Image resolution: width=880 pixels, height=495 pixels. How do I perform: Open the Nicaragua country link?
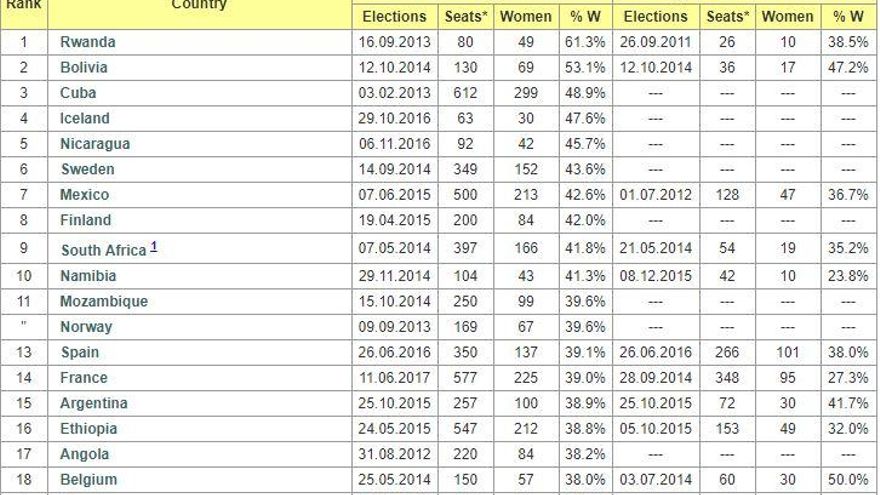click(95, 143)
